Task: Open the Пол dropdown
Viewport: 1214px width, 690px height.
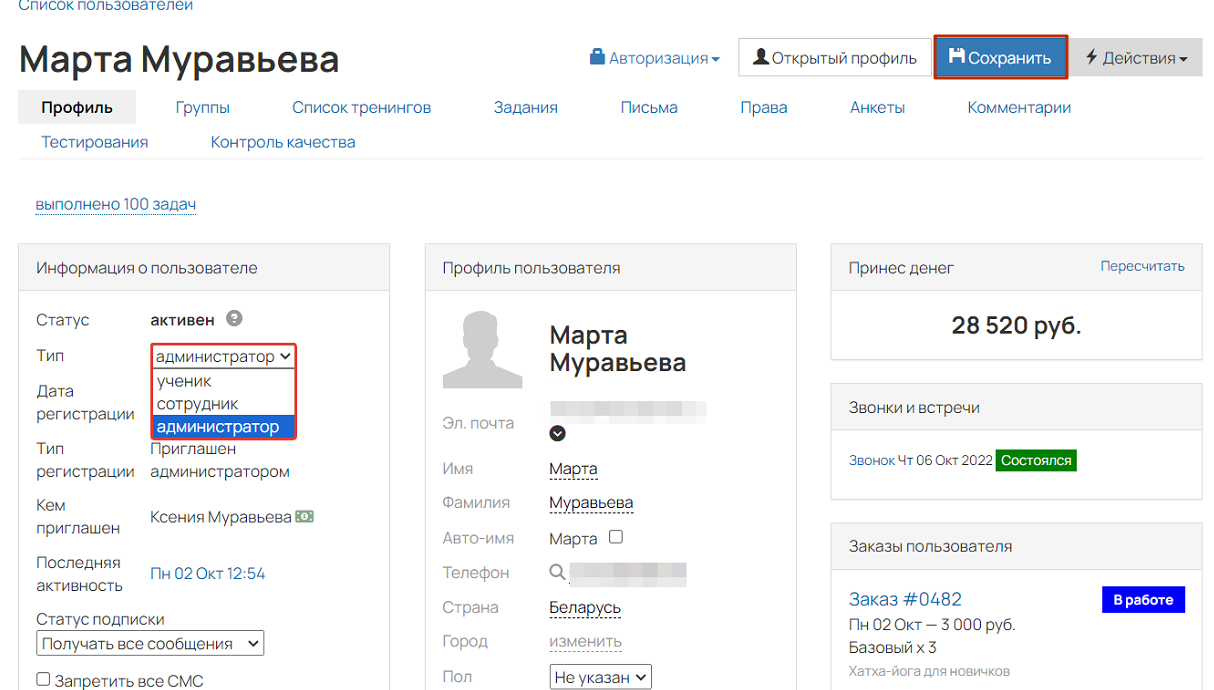Action: pyautogui.click(x=600, y=677)
